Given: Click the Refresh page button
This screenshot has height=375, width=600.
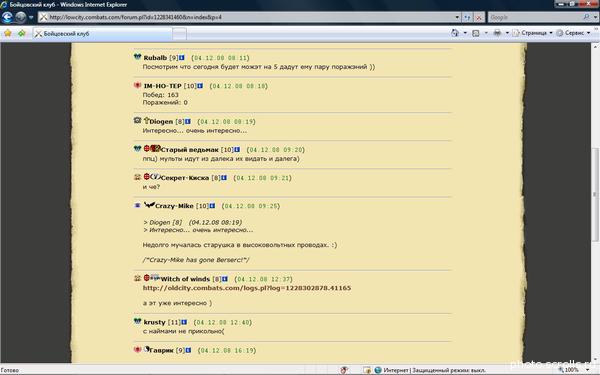Looking at the screenshot, I should tap(467, 17).
